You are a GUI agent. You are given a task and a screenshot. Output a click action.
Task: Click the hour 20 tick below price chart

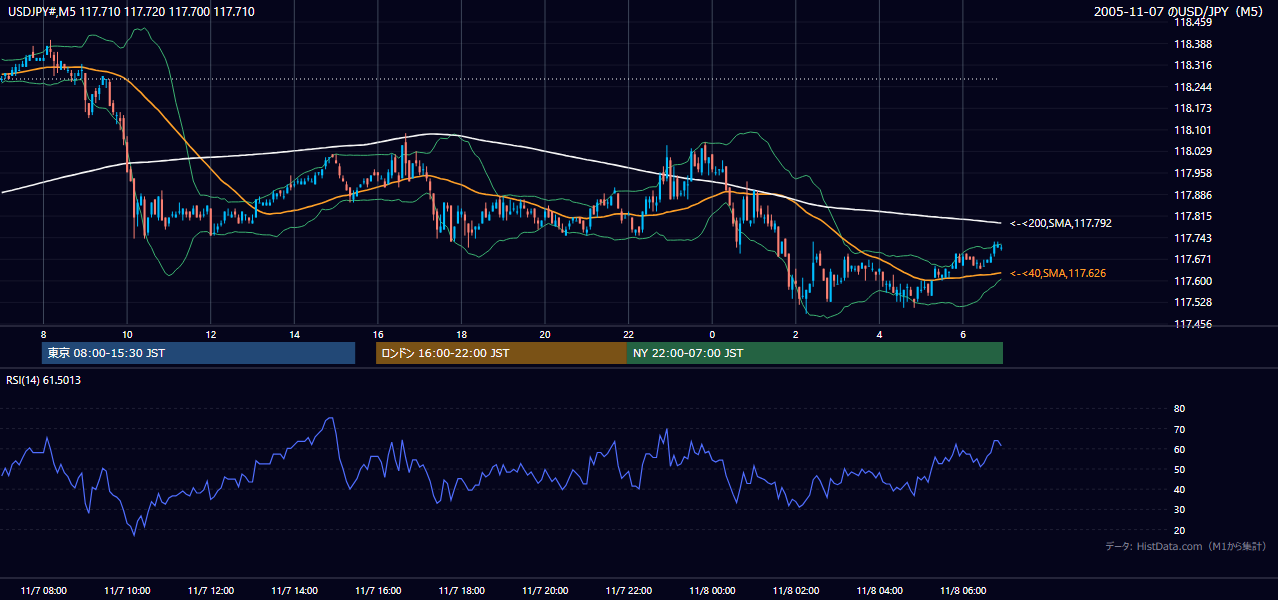pyautogui.click(x=545, y=334)
